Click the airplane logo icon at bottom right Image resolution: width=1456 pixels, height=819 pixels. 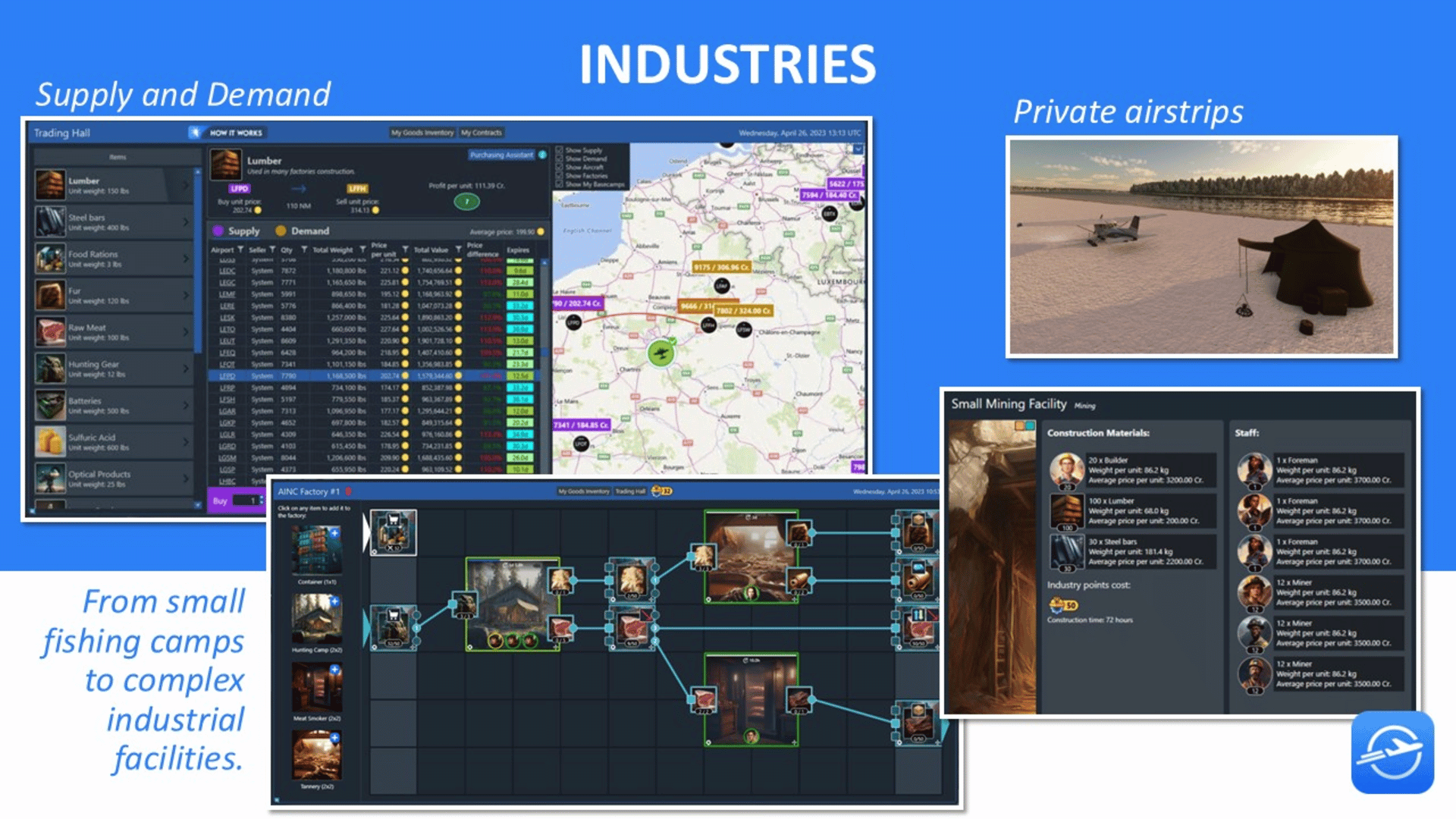tap(1392, 752)
